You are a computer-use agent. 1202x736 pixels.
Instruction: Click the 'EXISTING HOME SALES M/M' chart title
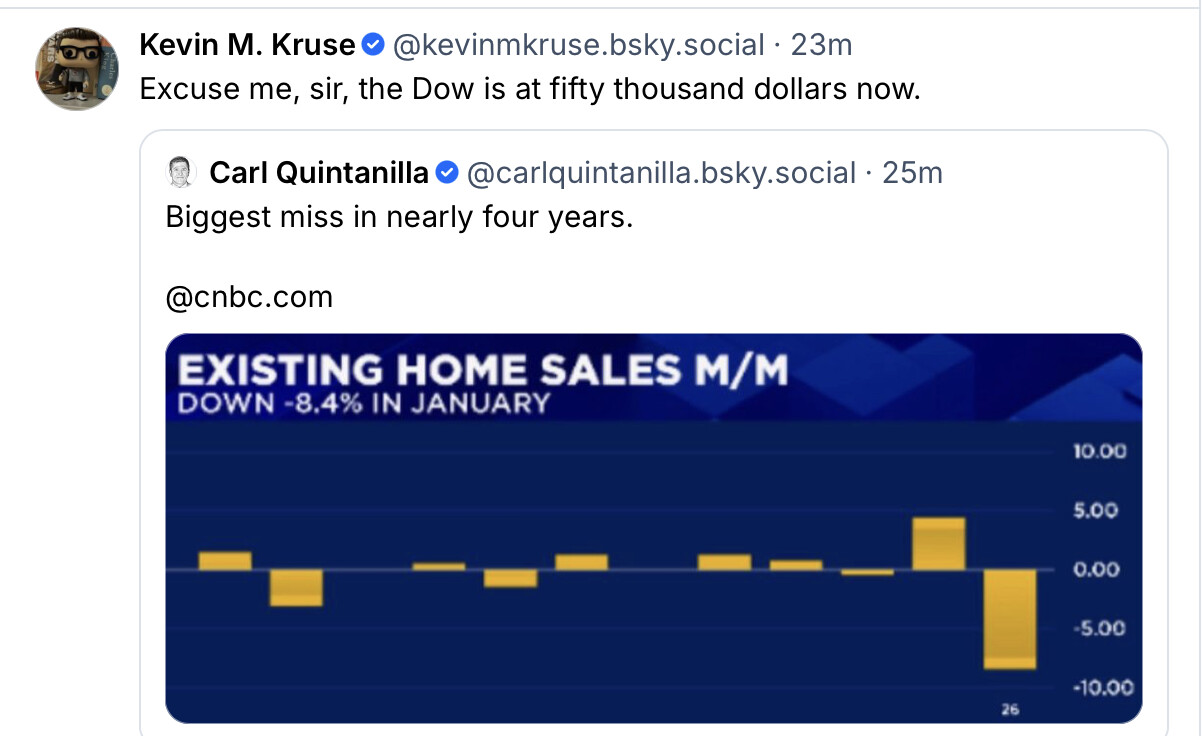point(483,370)
